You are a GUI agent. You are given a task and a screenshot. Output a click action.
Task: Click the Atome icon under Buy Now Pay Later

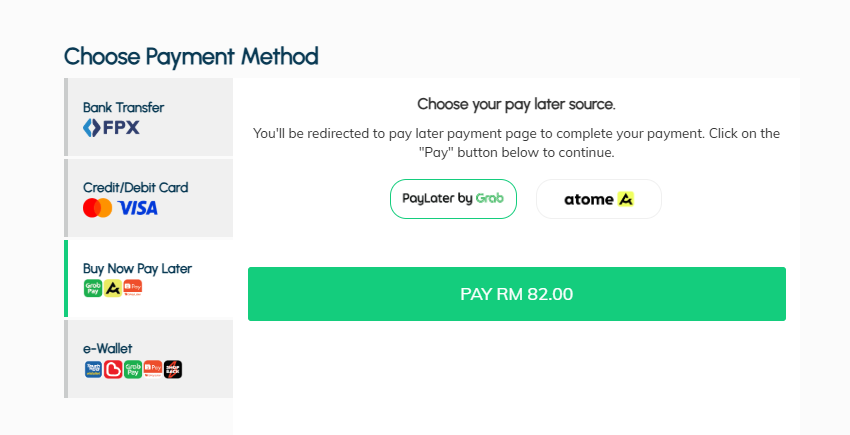tap(113, 288)
